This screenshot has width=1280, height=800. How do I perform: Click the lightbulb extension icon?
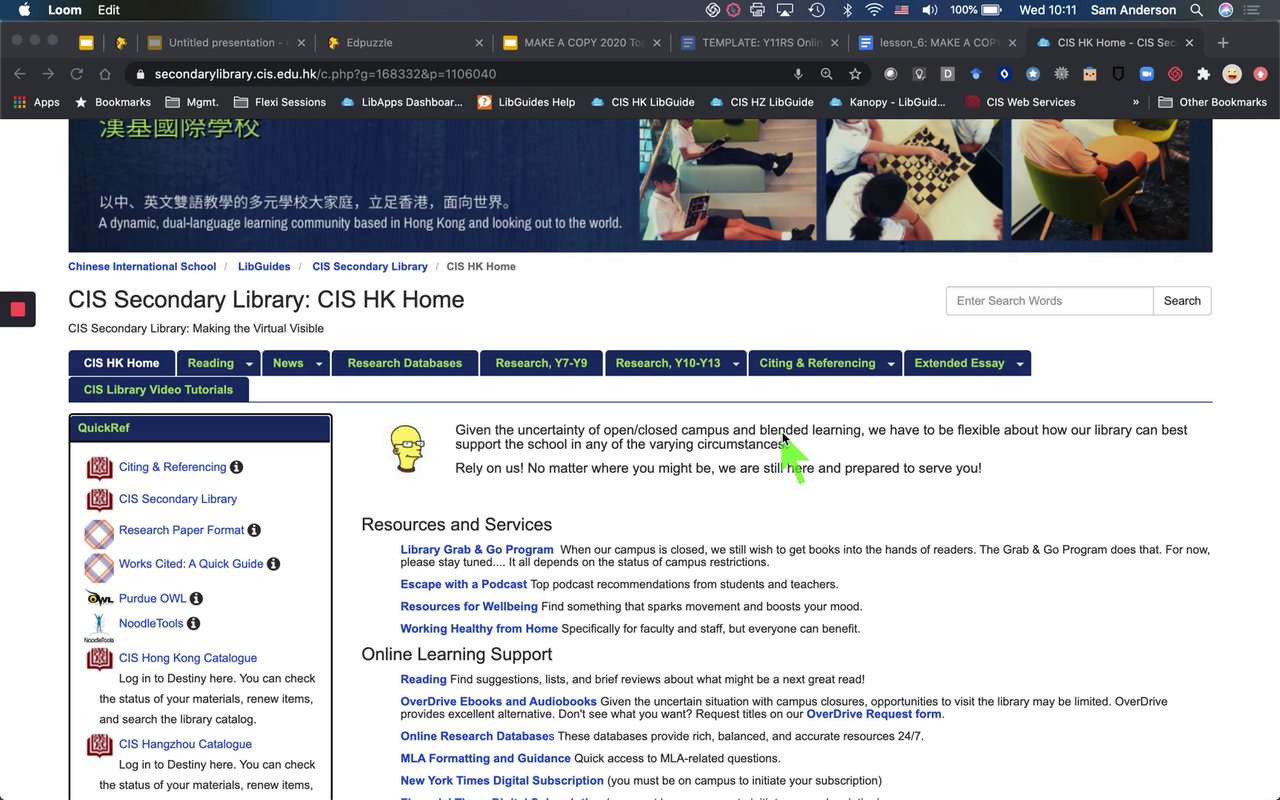[x=919, y=74]
